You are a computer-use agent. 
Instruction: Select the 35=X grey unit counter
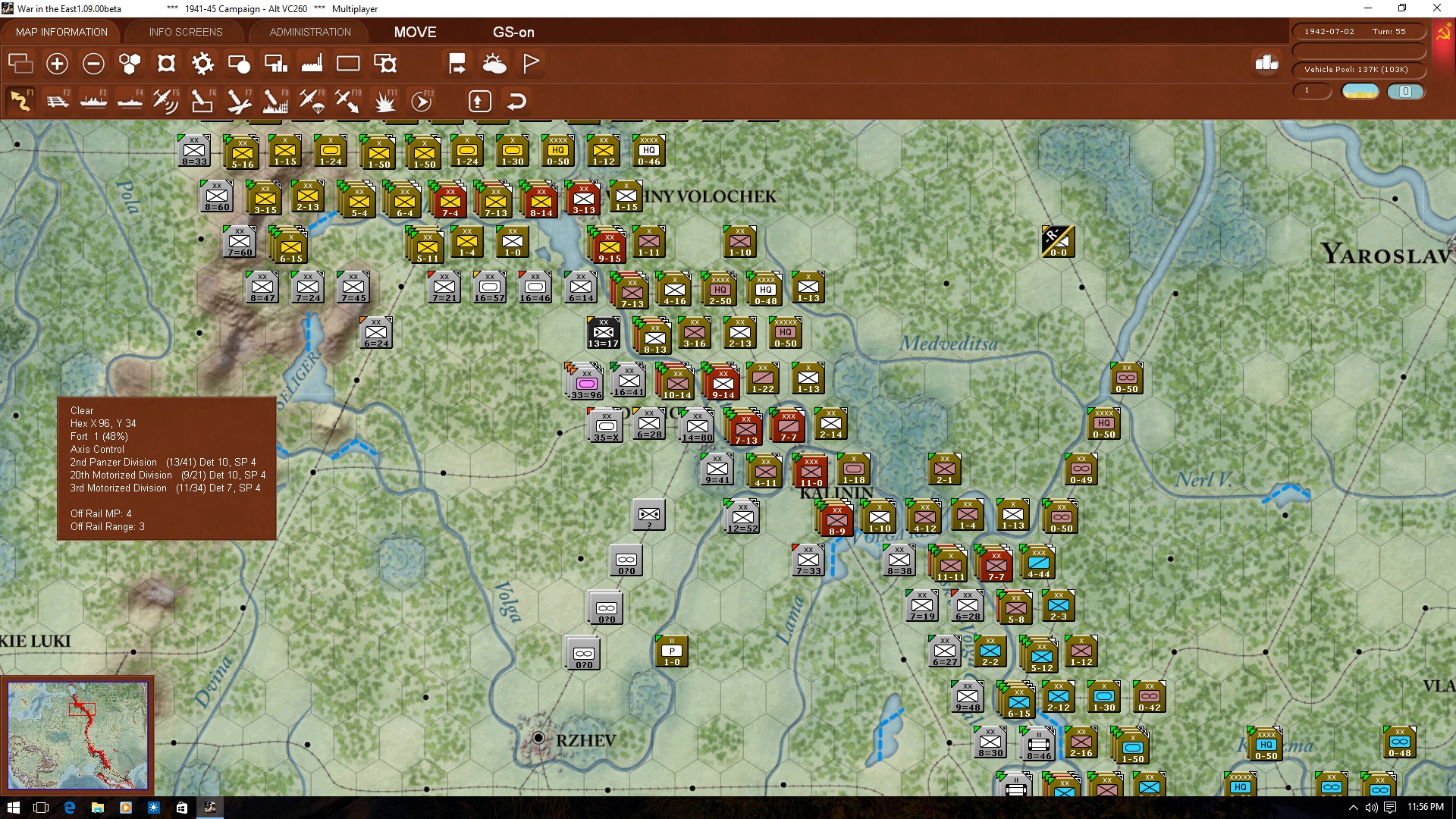pyautogui.click(x=606, y=425)
